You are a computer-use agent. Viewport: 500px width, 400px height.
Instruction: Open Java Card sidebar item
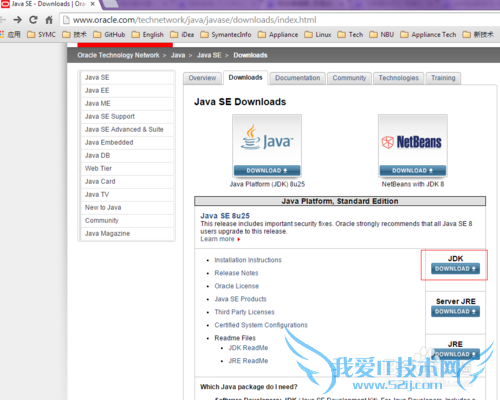tap(127, 182)
